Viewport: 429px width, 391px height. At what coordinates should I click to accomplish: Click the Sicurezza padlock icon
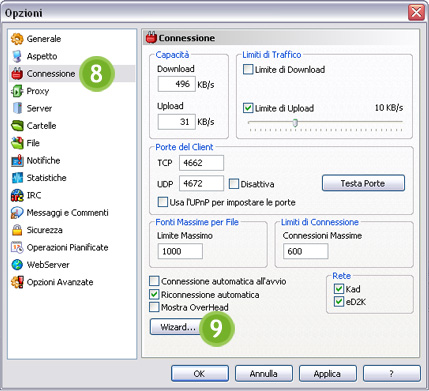click(x=17, y=230)
